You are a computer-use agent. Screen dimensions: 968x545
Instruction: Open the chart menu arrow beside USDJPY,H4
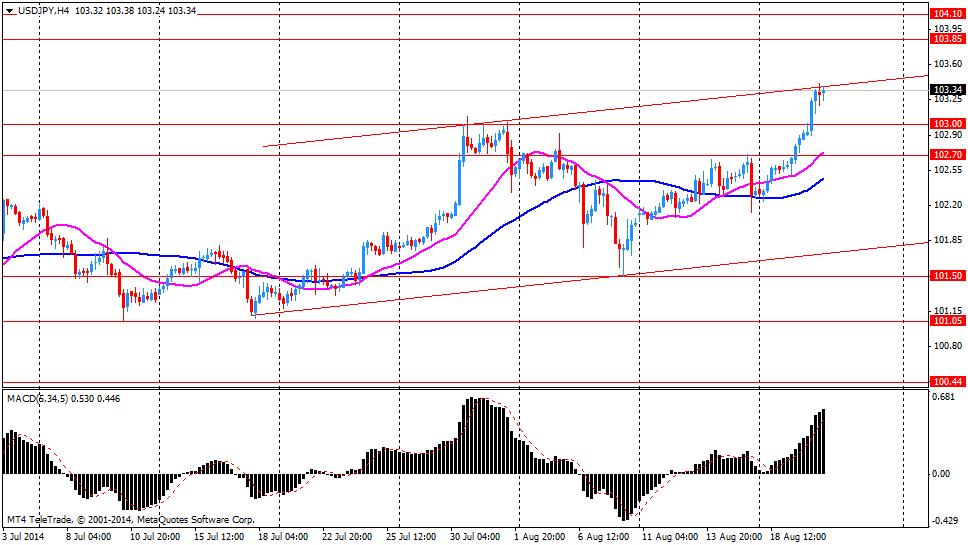pyautogui.click(x=9, y=10)
